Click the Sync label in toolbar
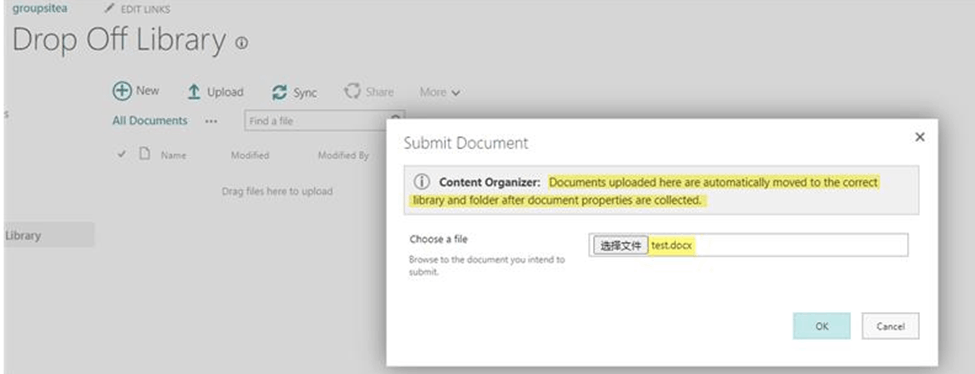975x374 pixels. pos(305,93)
